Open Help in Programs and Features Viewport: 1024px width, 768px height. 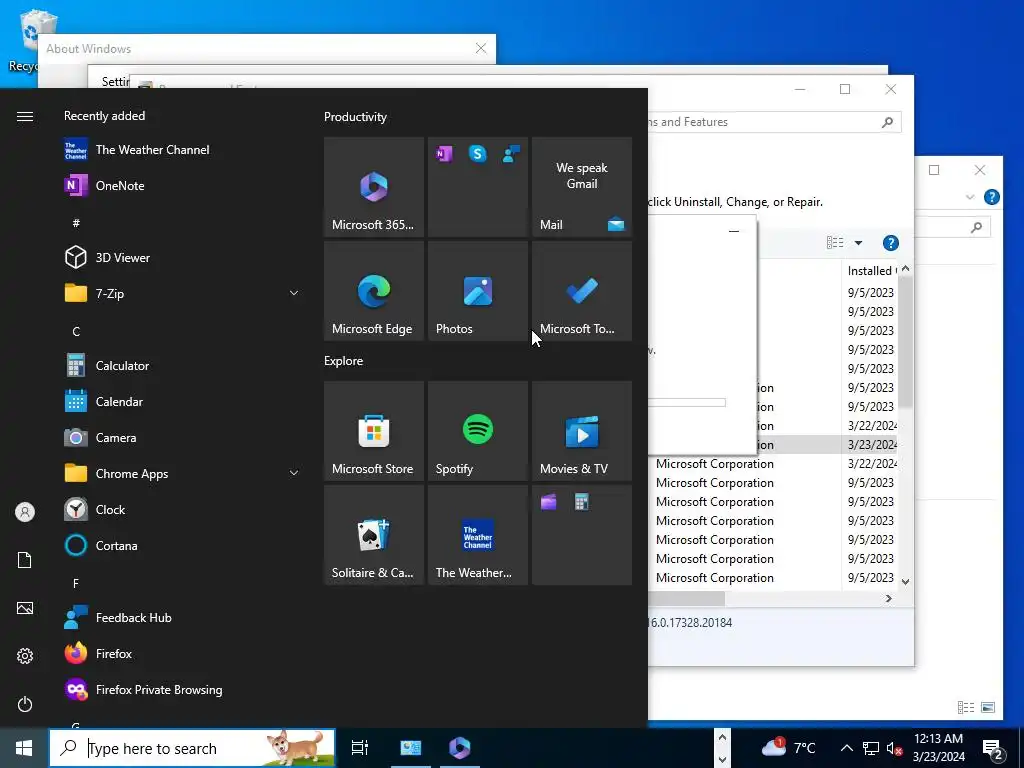[x=890, y=243]
